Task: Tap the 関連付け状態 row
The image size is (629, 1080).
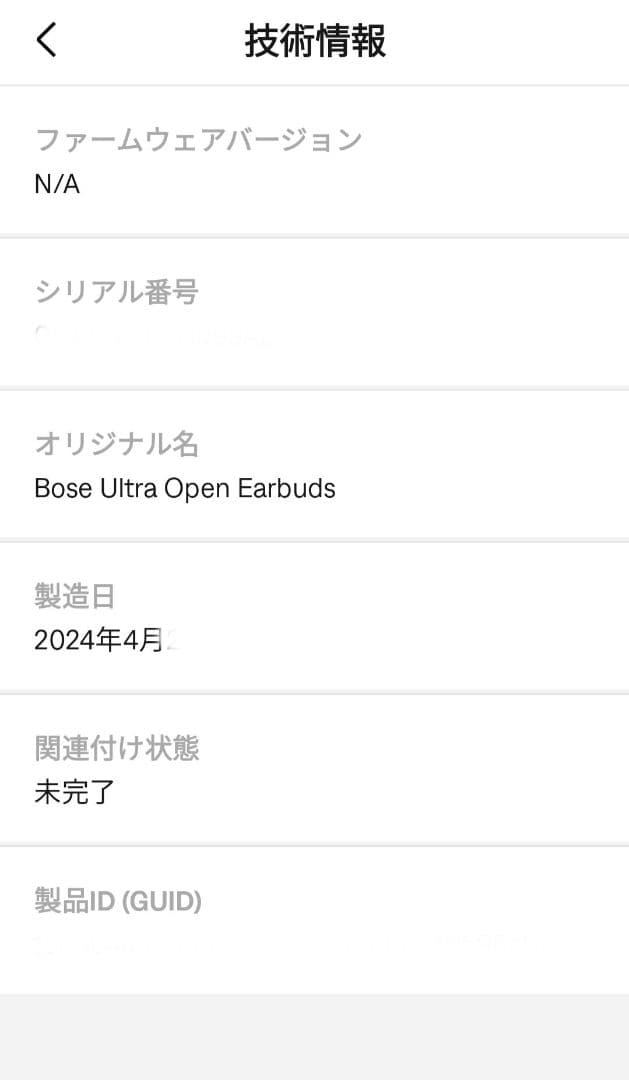Action: pos(314,769)
